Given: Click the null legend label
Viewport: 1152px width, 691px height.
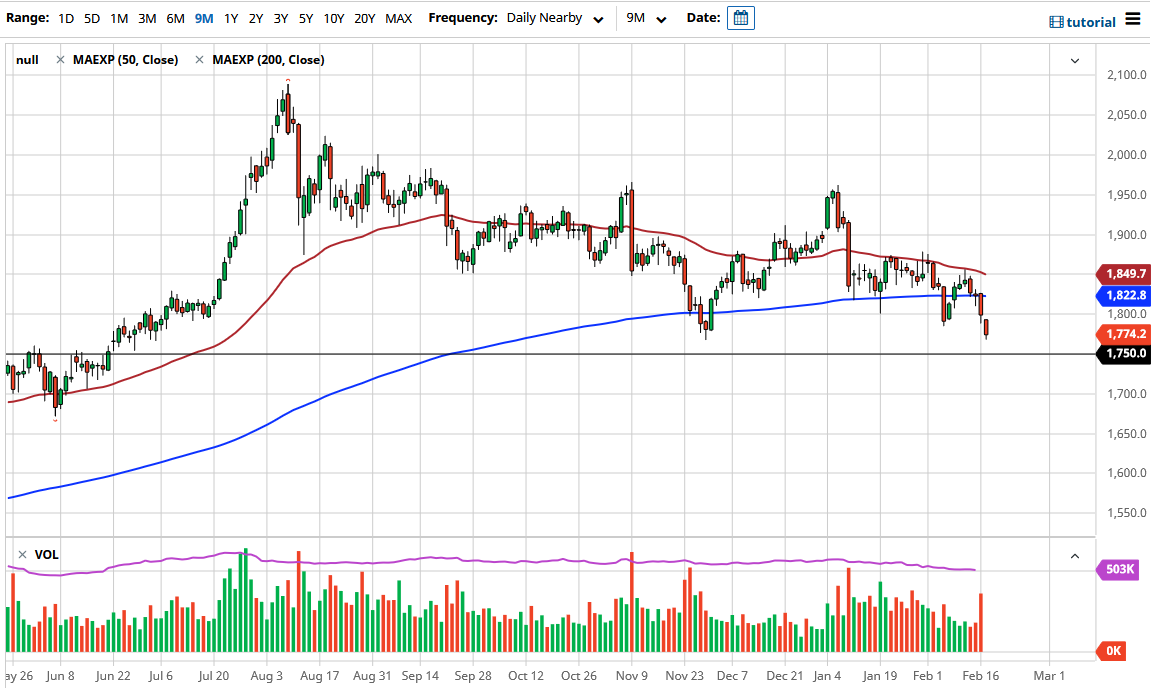Looking at the screenshot, I should tap(27, 59).
